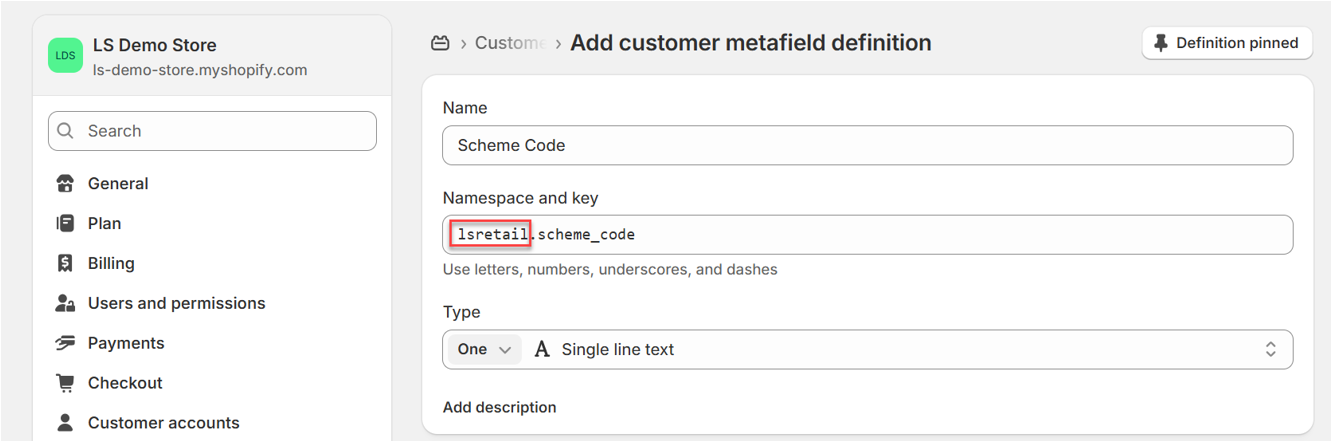1333x441 pixels.
Task: Open the Billing settings page
Action: 111,264
